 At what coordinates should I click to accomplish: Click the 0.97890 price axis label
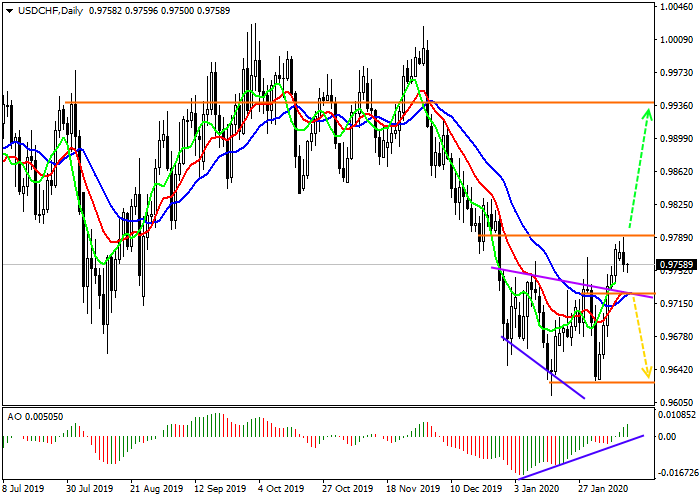(x=677, y=238)
